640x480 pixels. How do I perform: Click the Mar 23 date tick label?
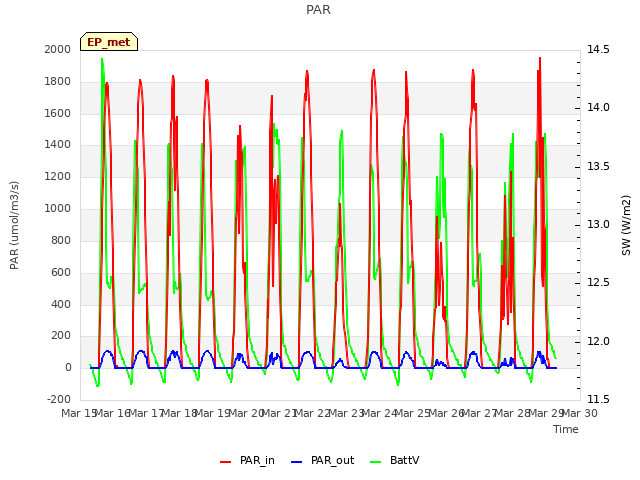[x=347, y=413]
